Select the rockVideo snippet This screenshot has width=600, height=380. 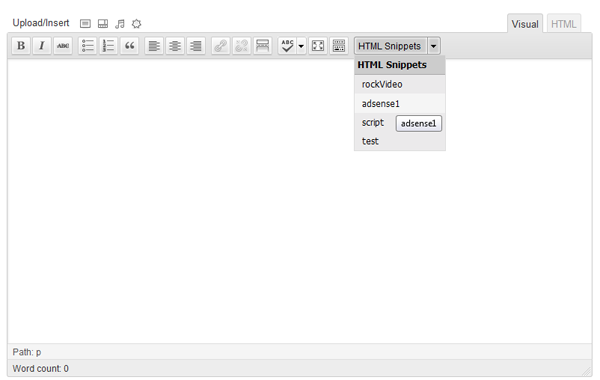point(400,84)
